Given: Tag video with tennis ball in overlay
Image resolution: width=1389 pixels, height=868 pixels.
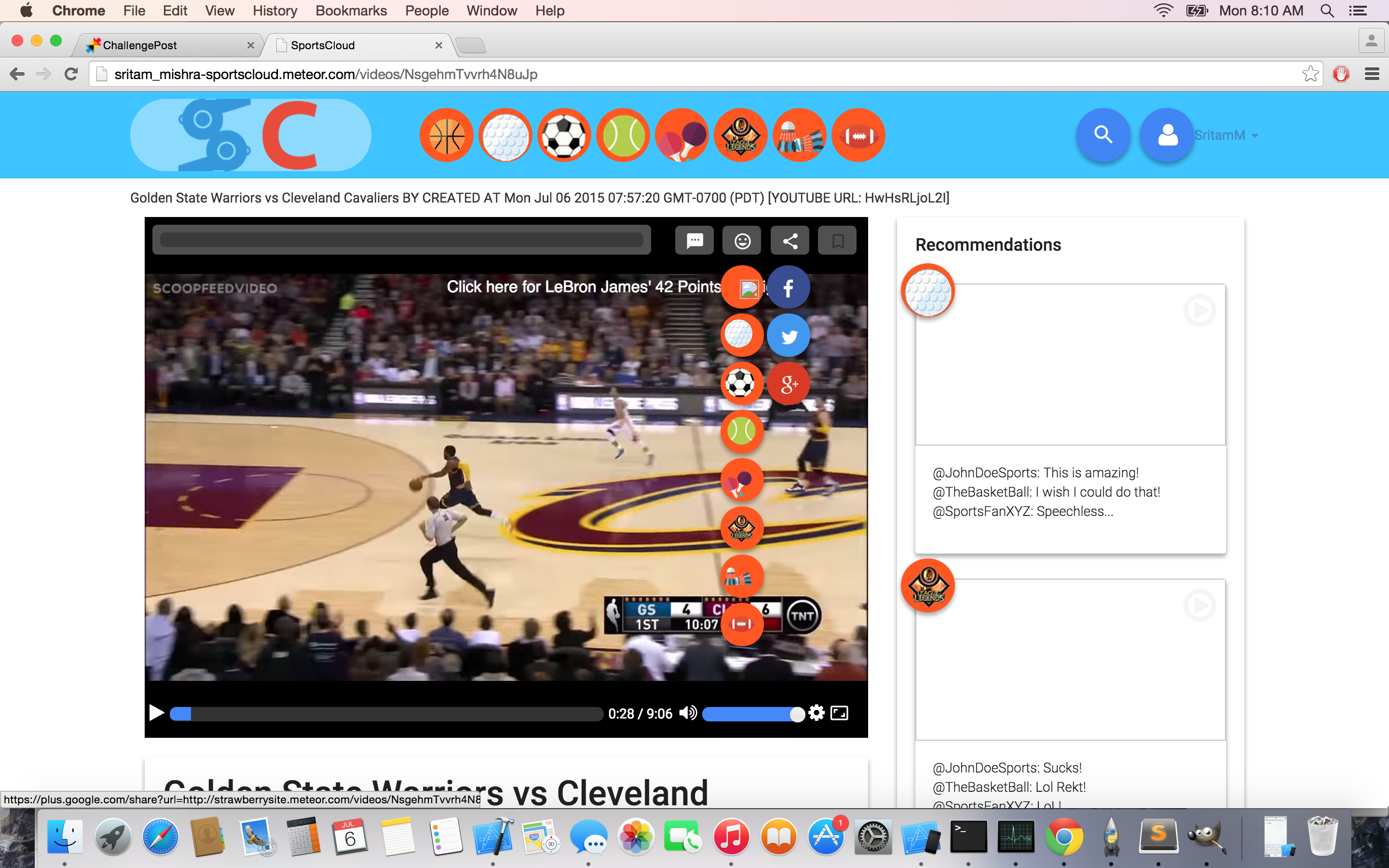Looking at the screenshot, I should coord(742,431).
